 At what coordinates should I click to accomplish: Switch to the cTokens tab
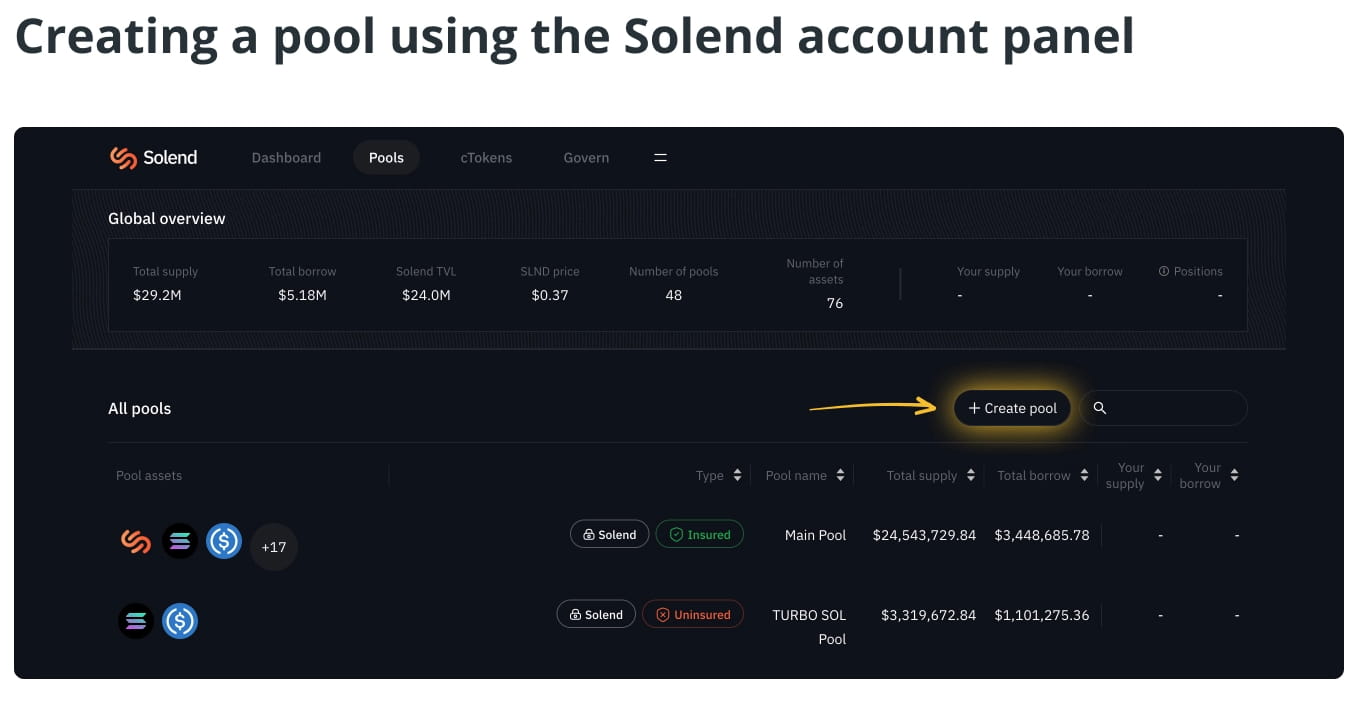pos(486,158)
